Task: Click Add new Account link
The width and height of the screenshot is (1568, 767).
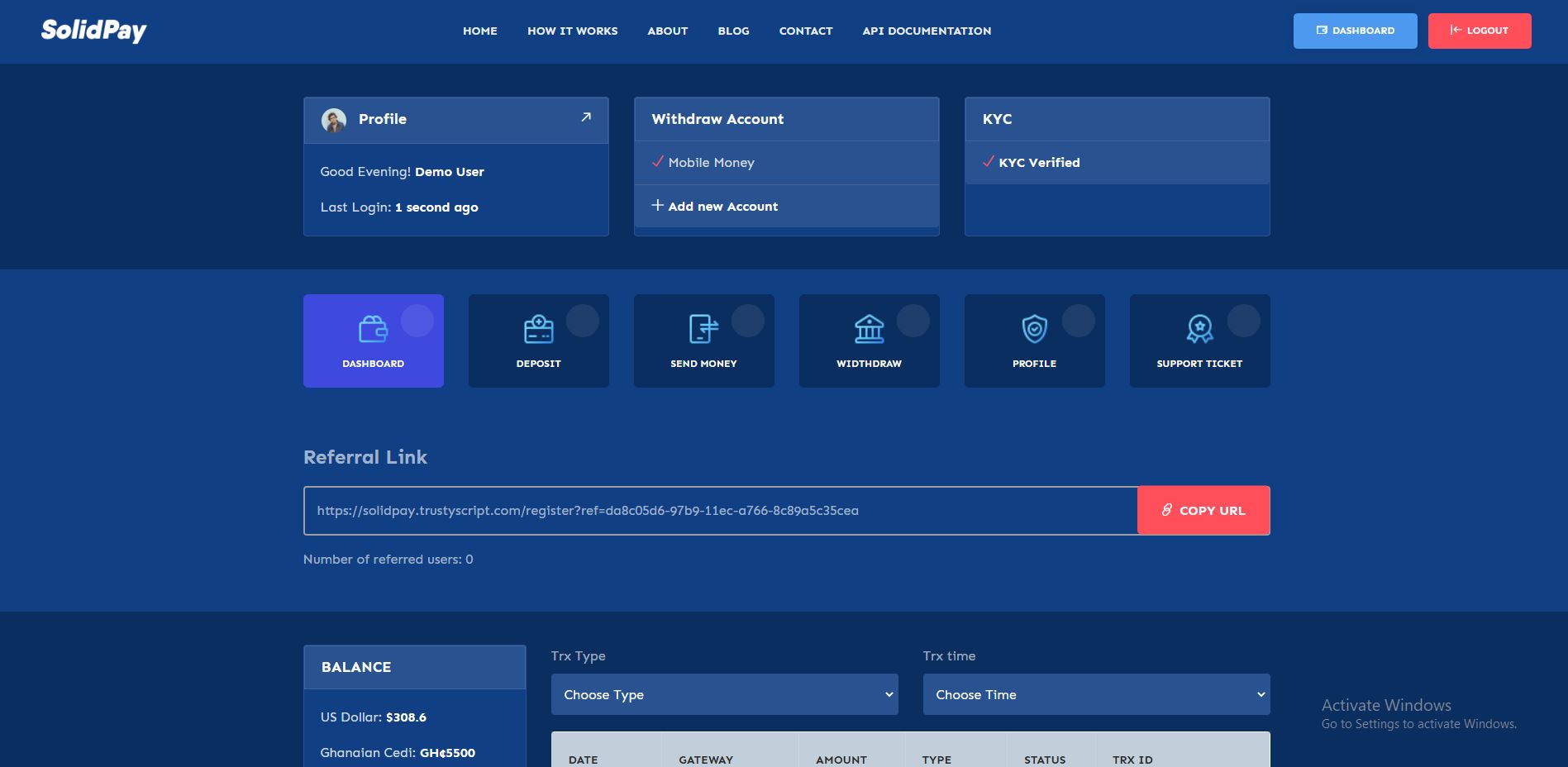Action: click(x=722, y=207)
